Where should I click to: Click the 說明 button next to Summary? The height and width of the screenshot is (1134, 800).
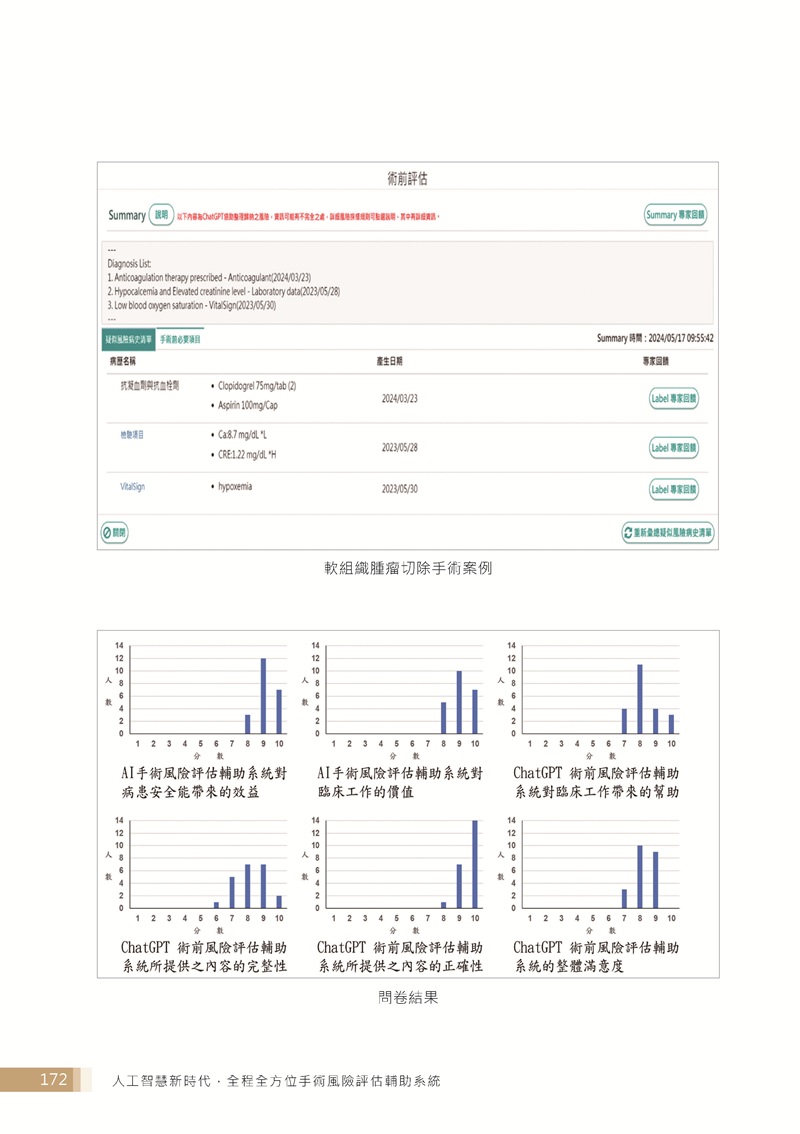(161, 215)
